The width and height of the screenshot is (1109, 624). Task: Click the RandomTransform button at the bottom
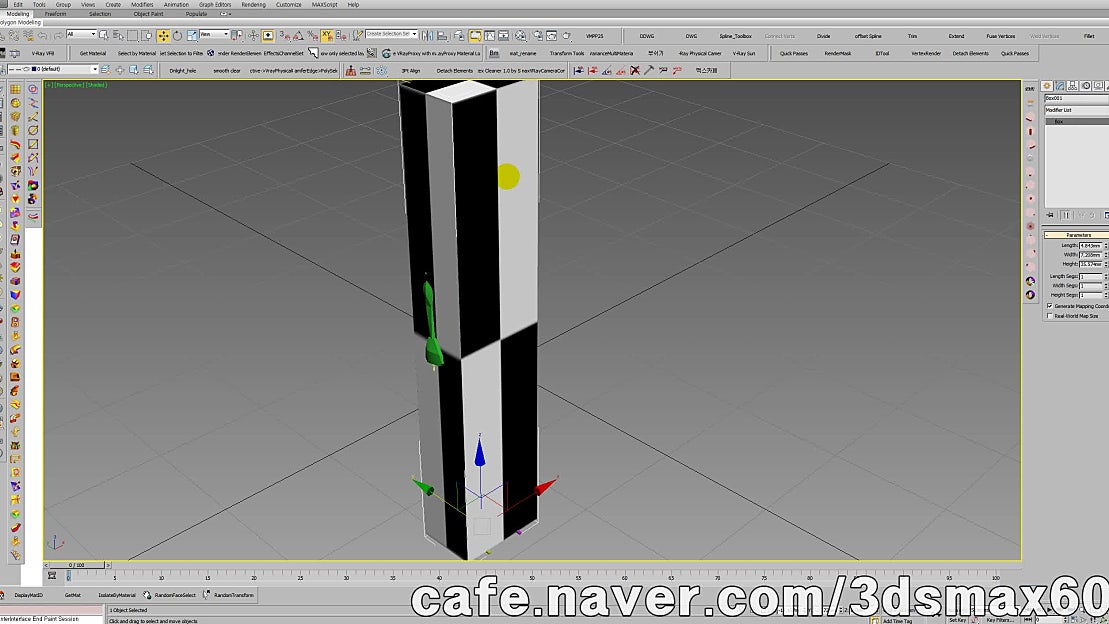234,593
